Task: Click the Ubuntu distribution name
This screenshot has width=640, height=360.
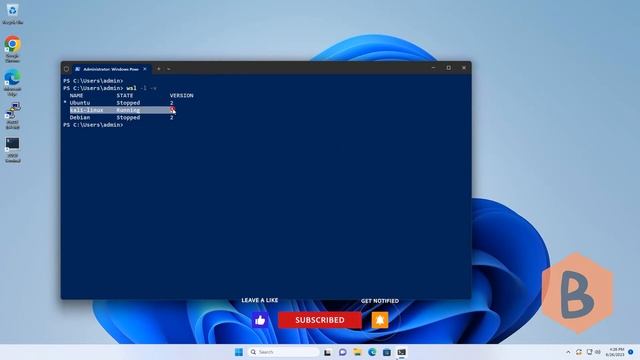Action: coord(80,103)
